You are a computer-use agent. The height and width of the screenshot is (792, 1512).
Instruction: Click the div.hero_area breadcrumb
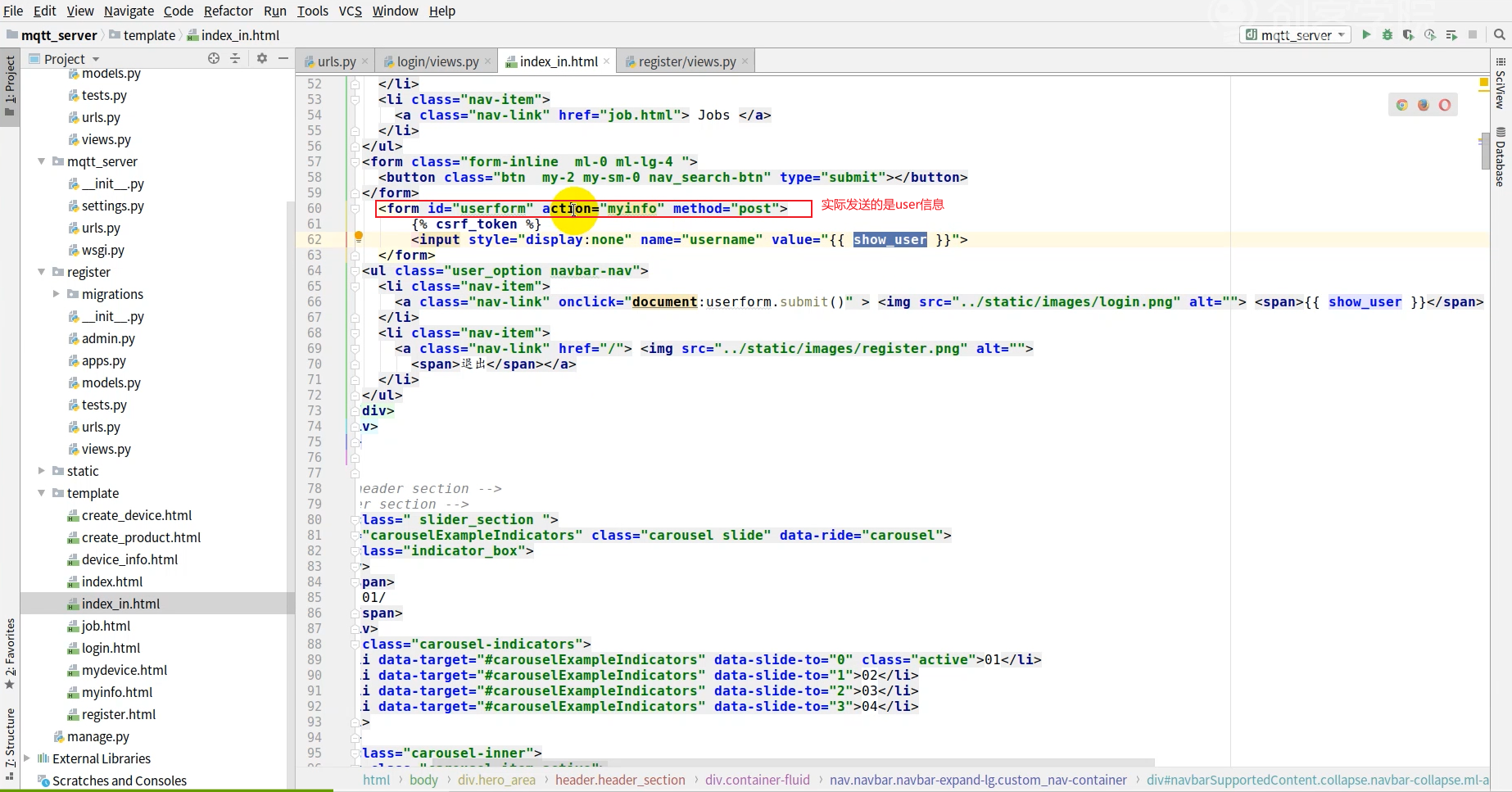[496, 780]
